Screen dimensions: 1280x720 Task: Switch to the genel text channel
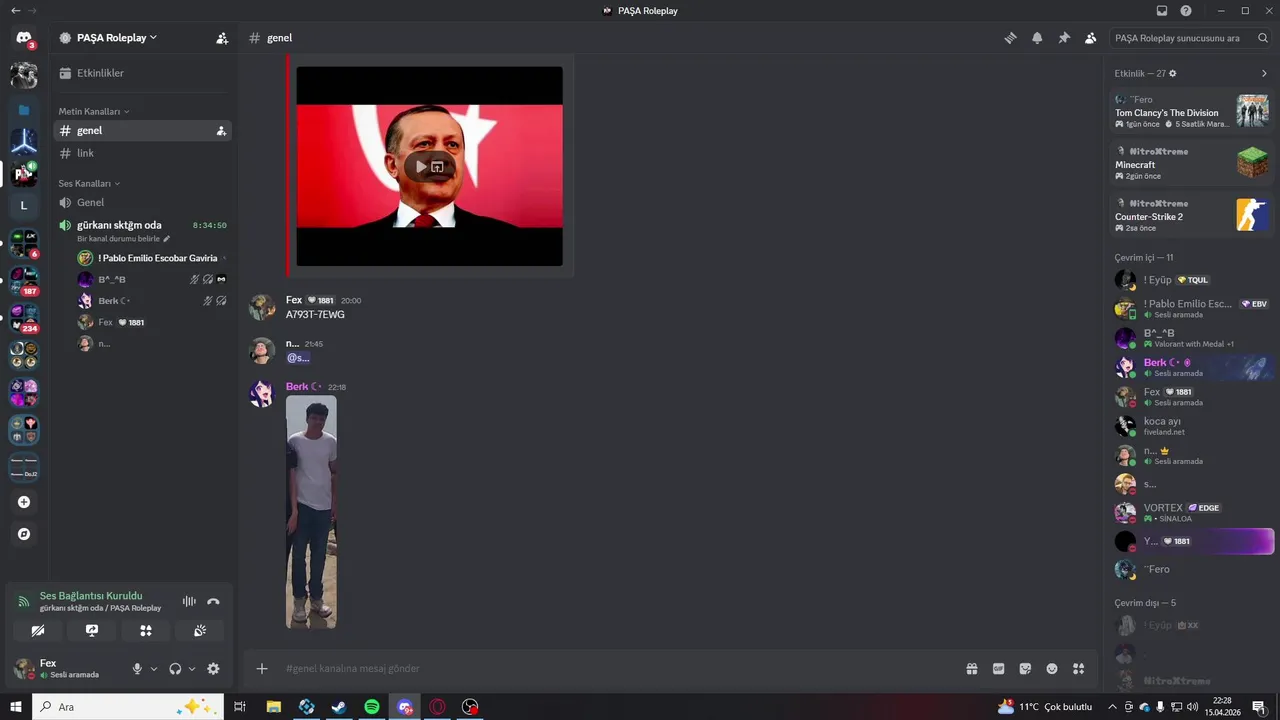click(142, 131)
